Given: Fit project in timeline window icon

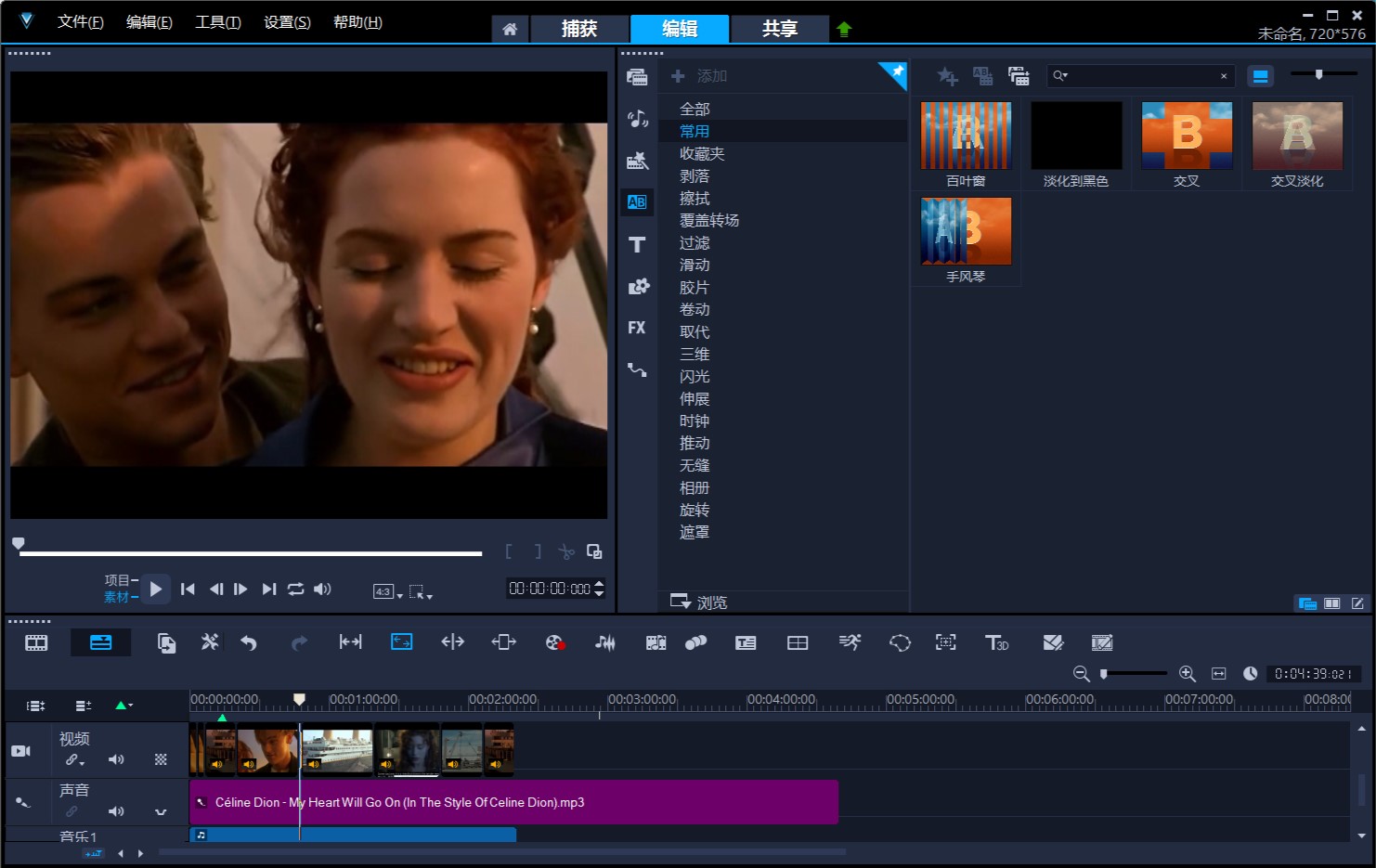Looking at the screenshot, I should coord(1219,674).
